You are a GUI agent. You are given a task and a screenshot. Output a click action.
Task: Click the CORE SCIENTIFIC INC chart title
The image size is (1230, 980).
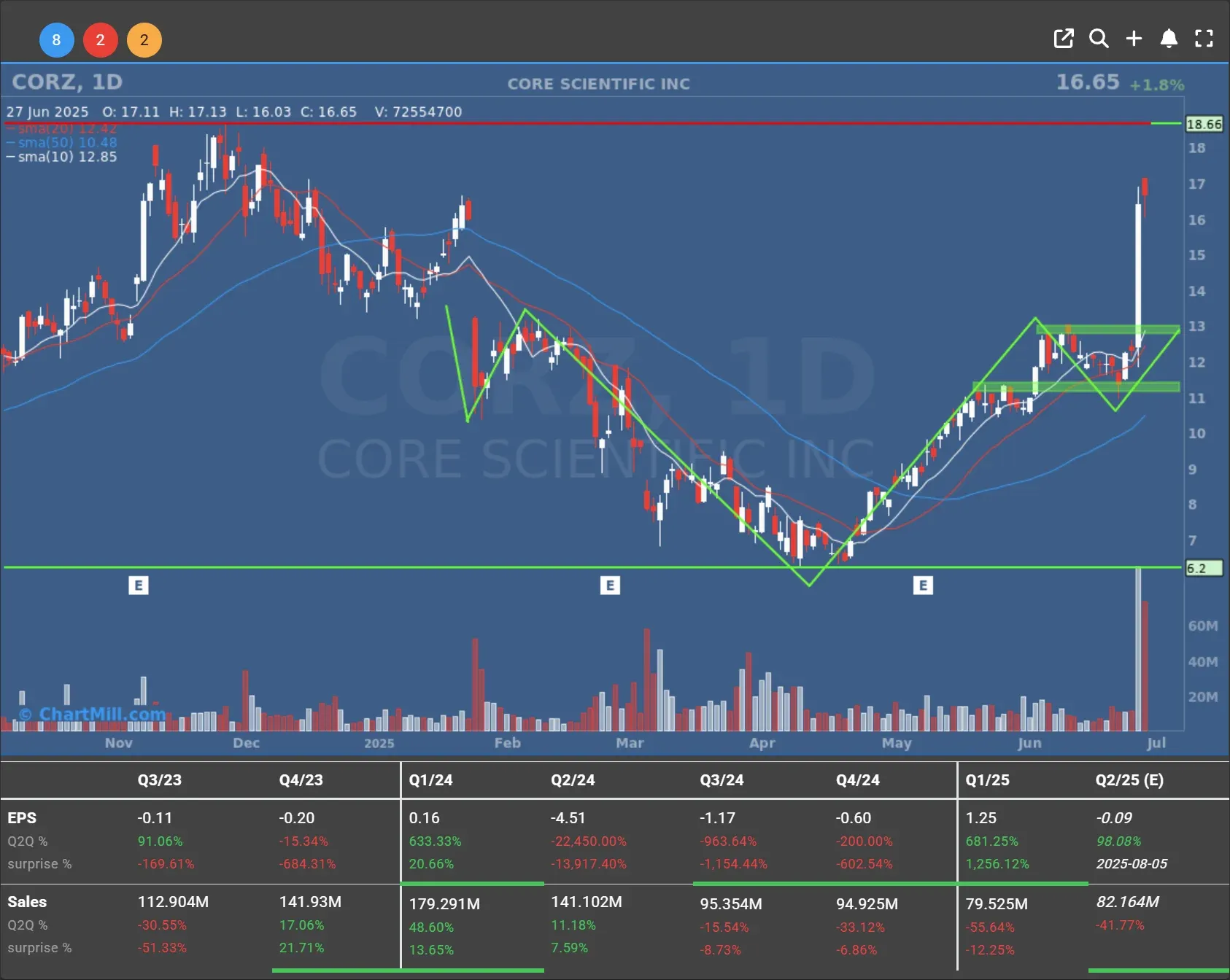coord(599,84)
